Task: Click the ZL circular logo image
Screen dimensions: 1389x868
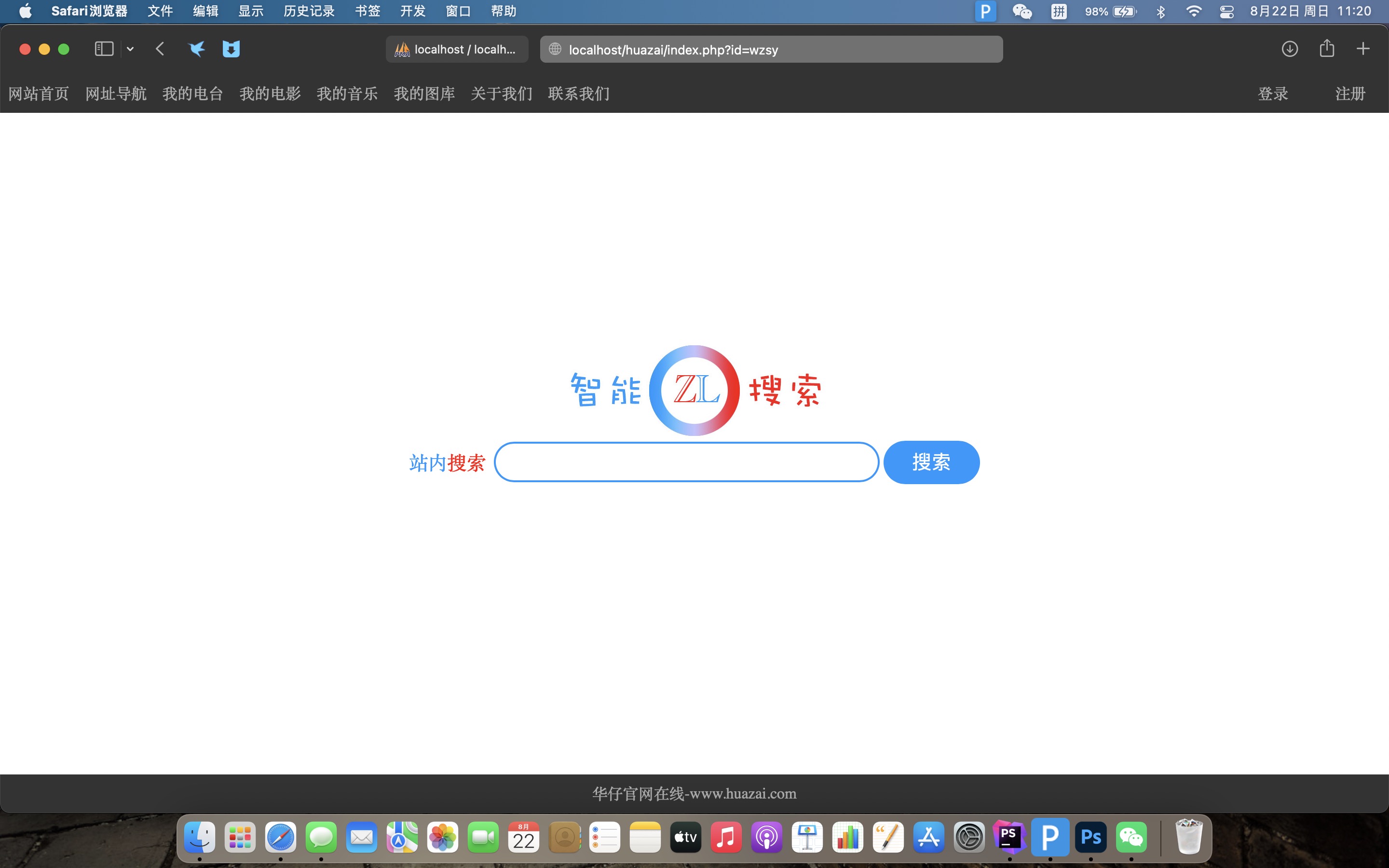Action: click(694, 391)
